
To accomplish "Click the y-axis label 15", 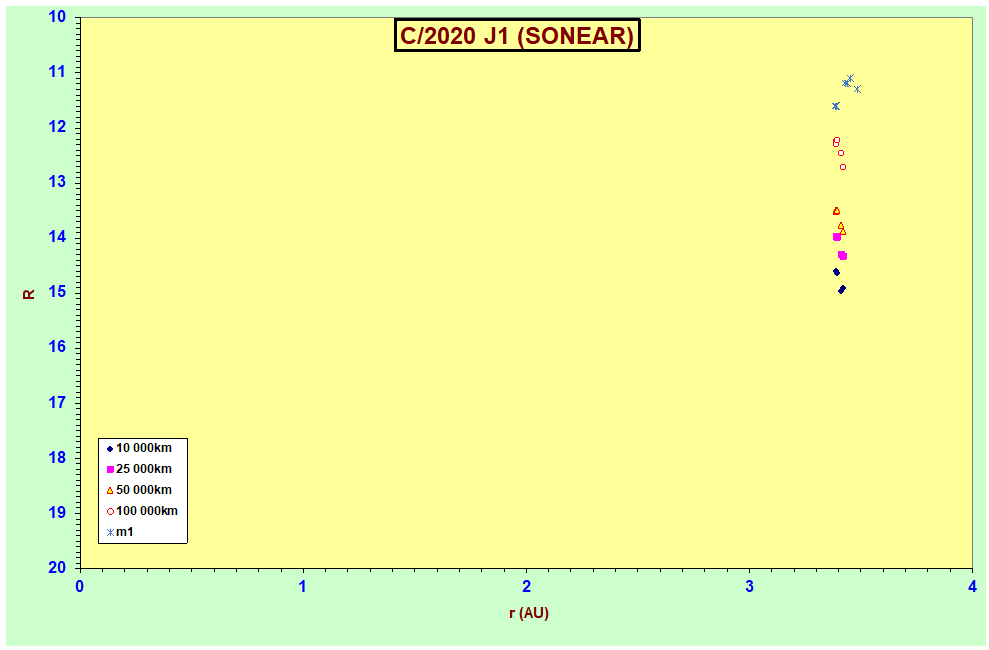I will pos(57,292).
